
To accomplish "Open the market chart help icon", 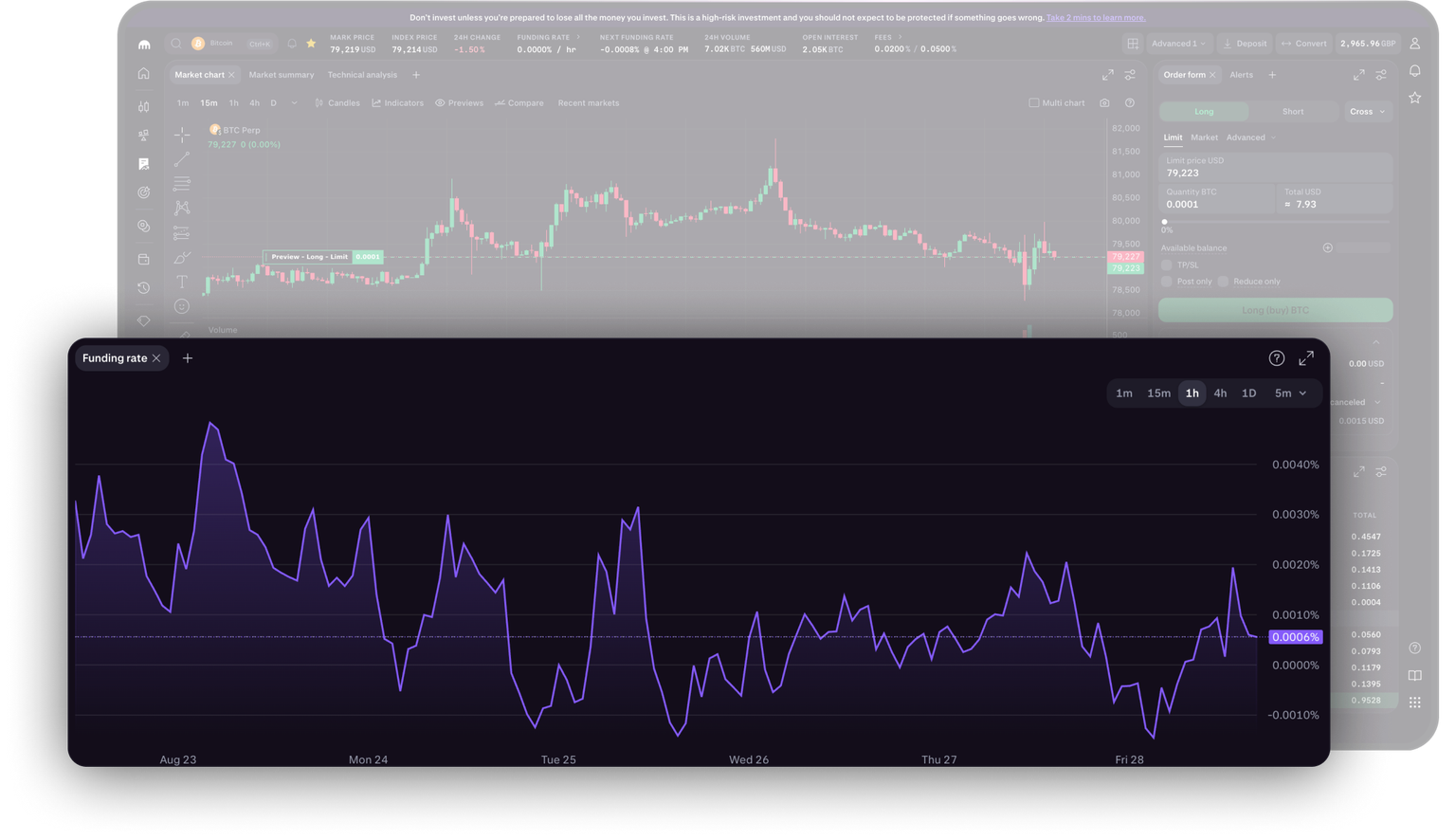I will pyautogui.click(x=1129, y=102).
